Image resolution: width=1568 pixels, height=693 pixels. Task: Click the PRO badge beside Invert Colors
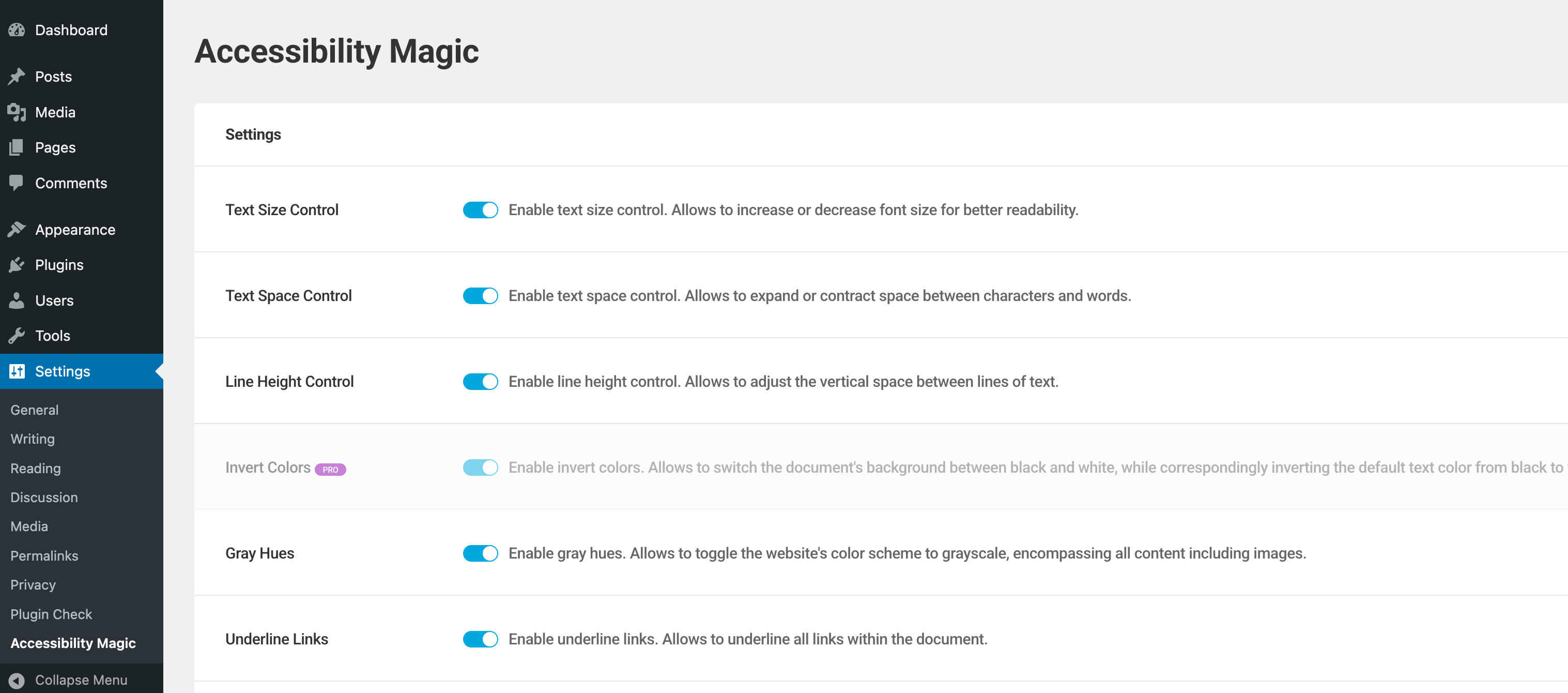330,470
